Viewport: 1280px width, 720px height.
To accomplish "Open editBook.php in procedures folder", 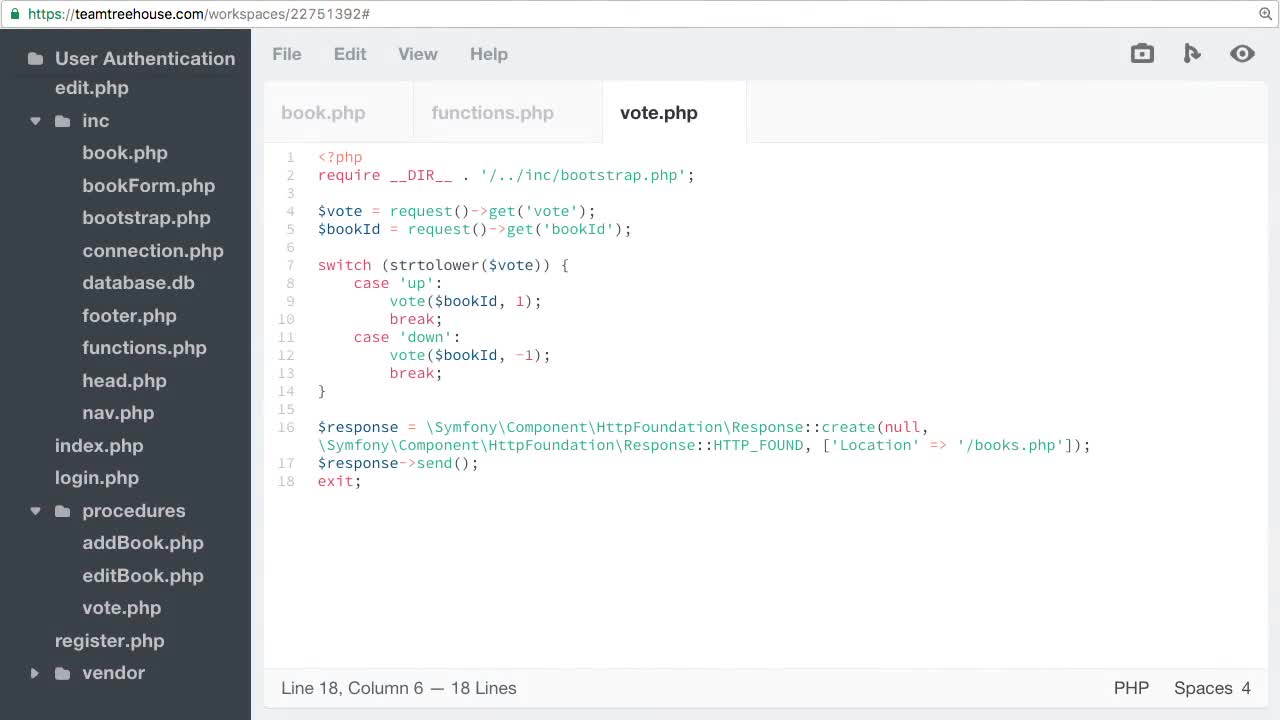I will 143,576.
